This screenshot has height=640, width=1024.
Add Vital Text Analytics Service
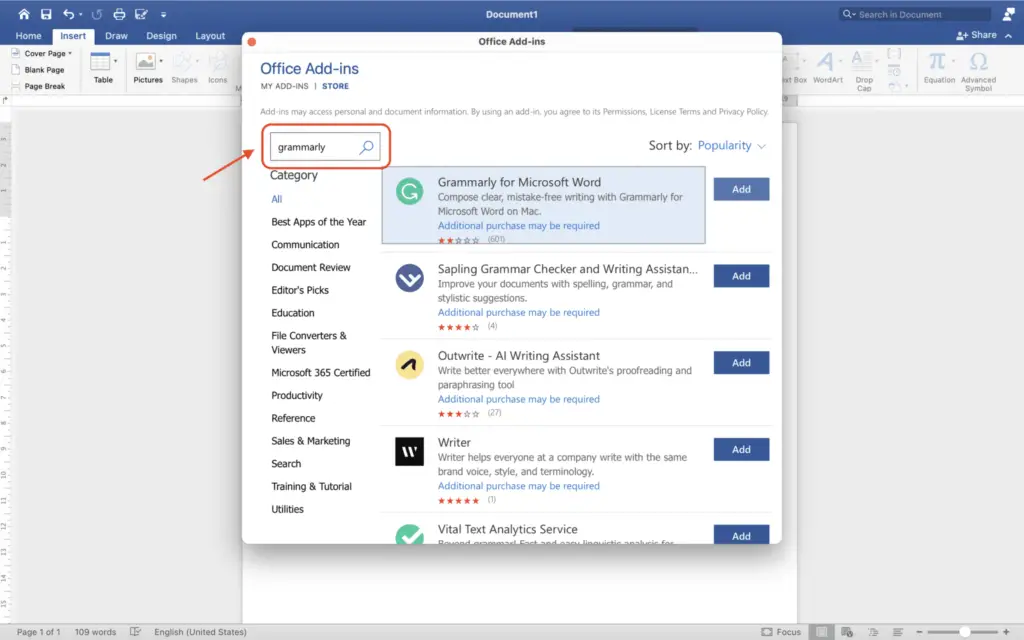click(741, 535)
